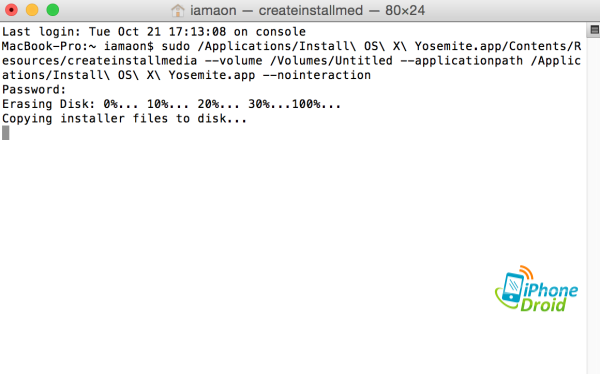
Task: Click the word "sudo" in the command
Action: [x=176, y=46]
